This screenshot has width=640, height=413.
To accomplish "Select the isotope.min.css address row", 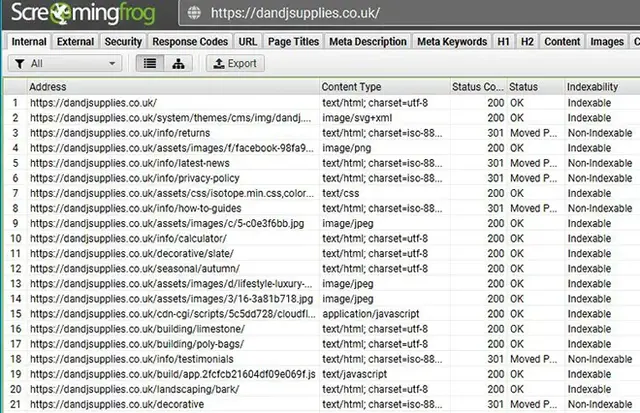I will [172, 193].
